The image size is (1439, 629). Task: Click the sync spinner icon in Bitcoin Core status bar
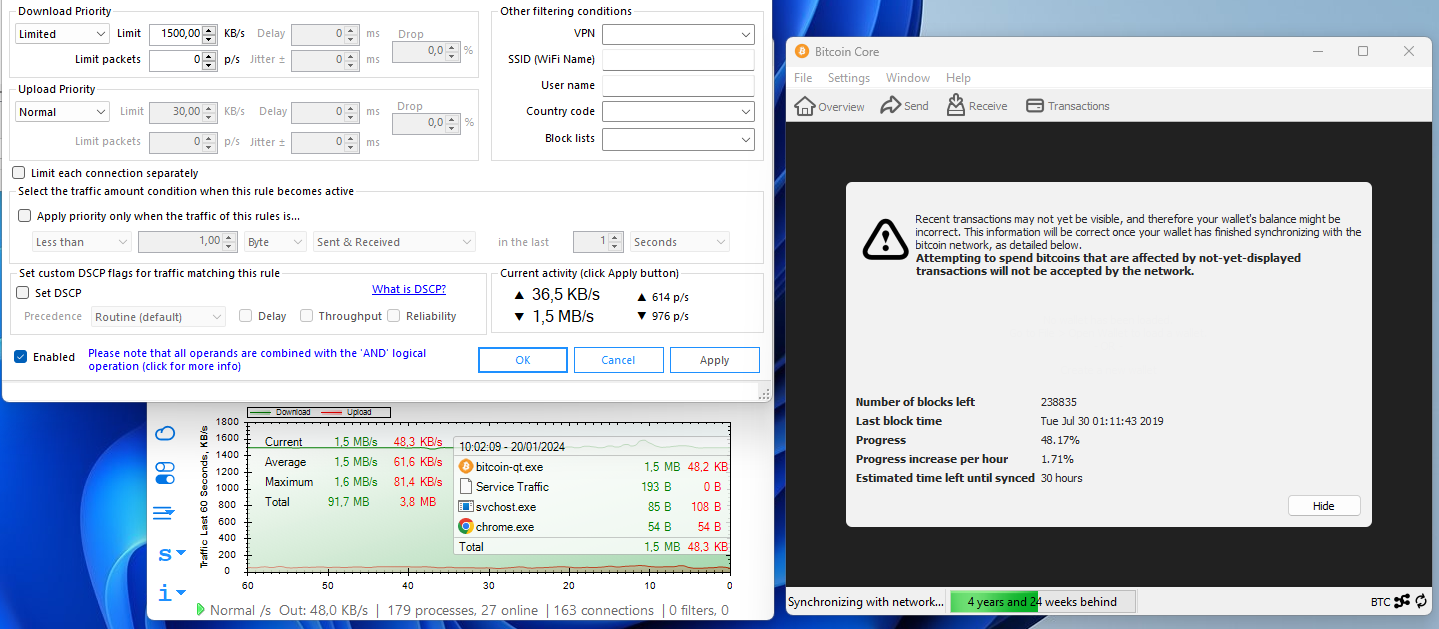pos(1421,601)
